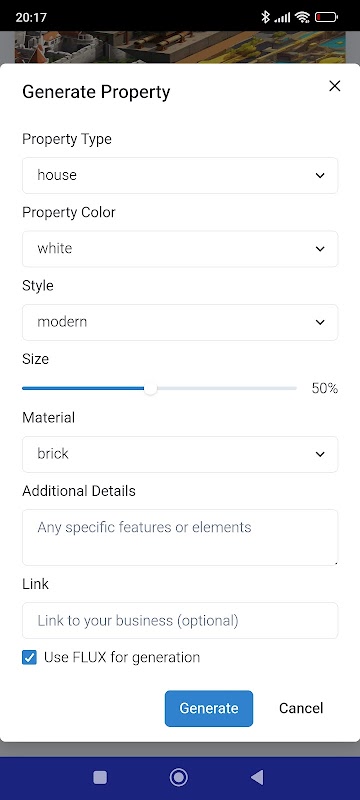Focus the Link to your business field
The image size is (360, 800).
point(180,620)
